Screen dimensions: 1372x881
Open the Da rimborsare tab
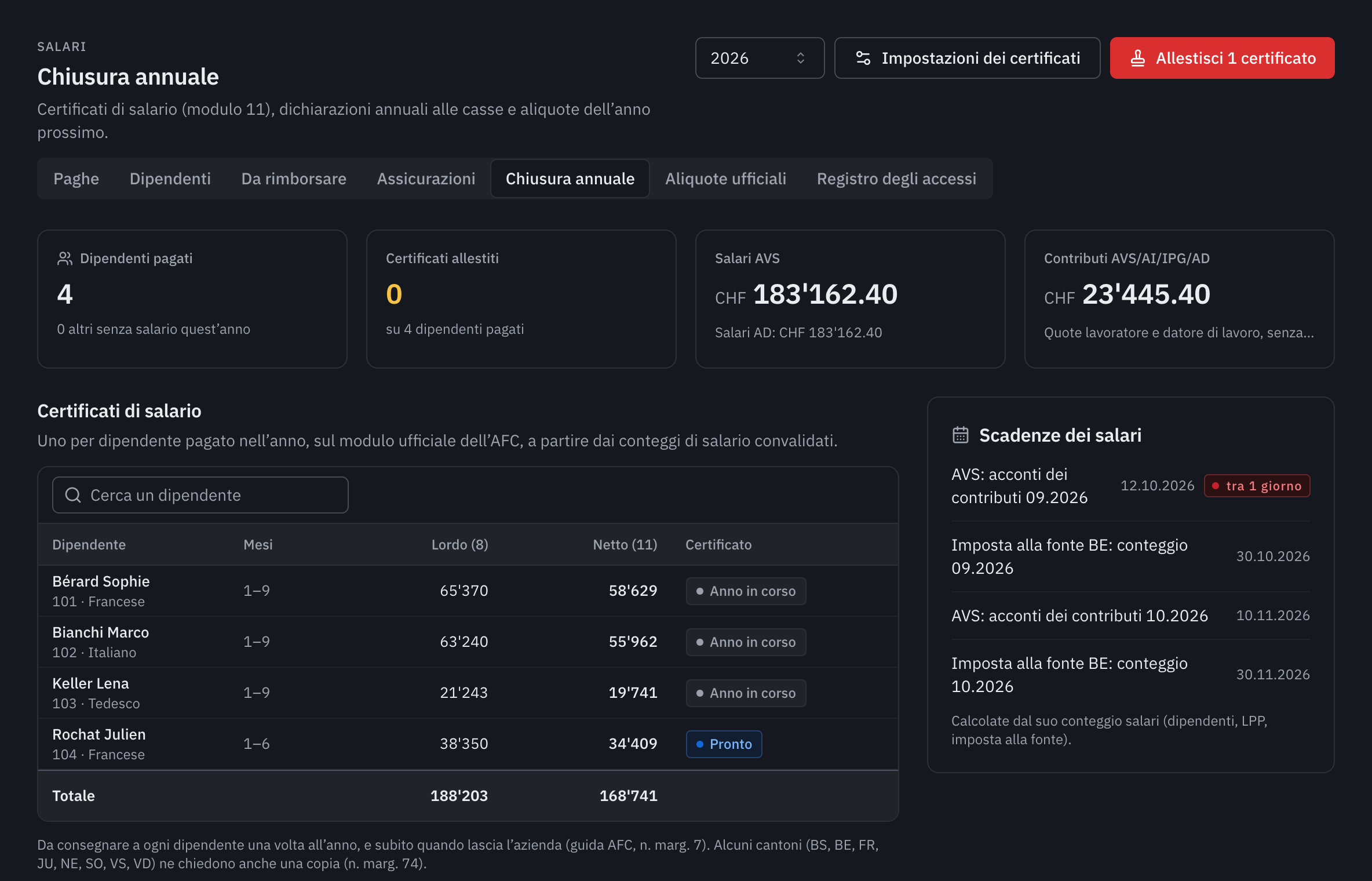pos(294,179)
